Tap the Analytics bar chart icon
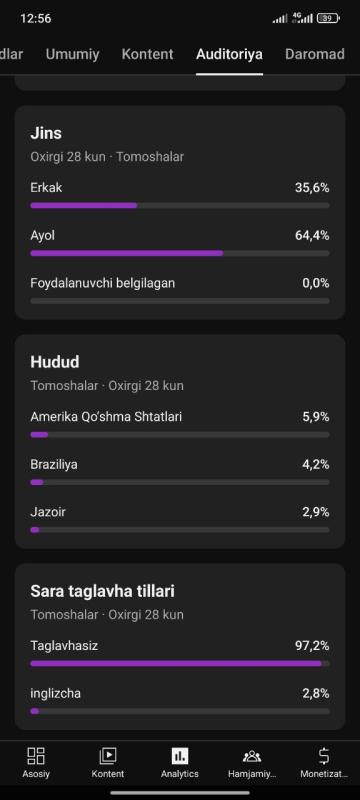The height and width of the screenshot is (800, 360). pyautogui.click(x=179, y=756)
